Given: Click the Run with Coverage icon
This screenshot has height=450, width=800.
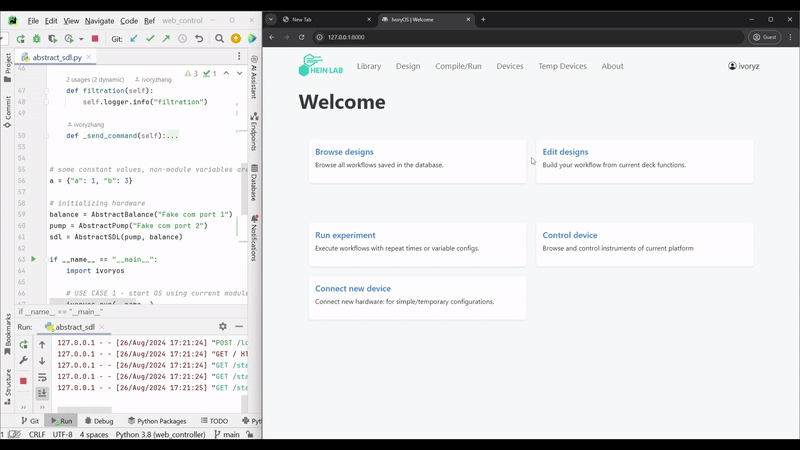Looking at the screenshot, I should 53,39.
